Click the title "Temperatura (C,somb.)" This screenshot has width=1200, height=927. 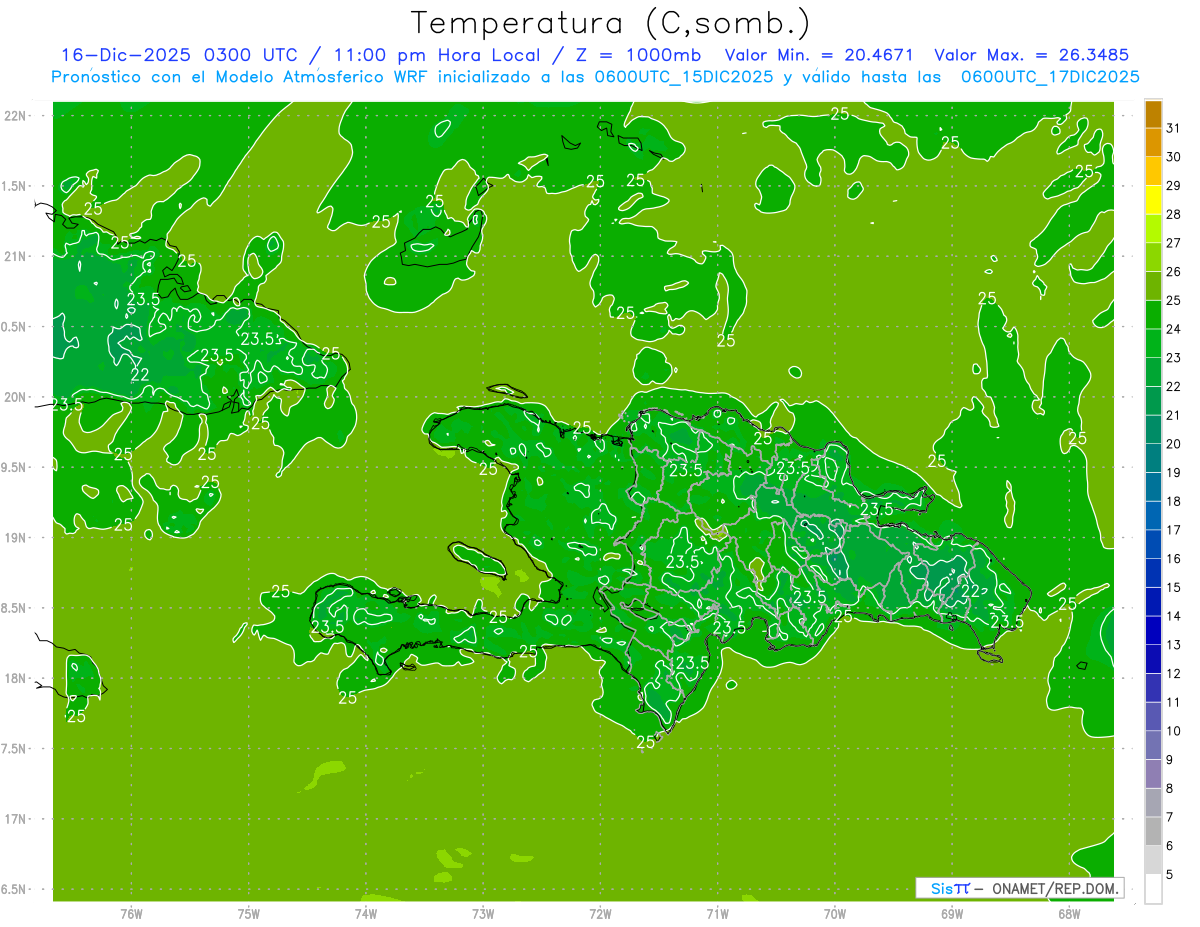(x=610, y=22)
